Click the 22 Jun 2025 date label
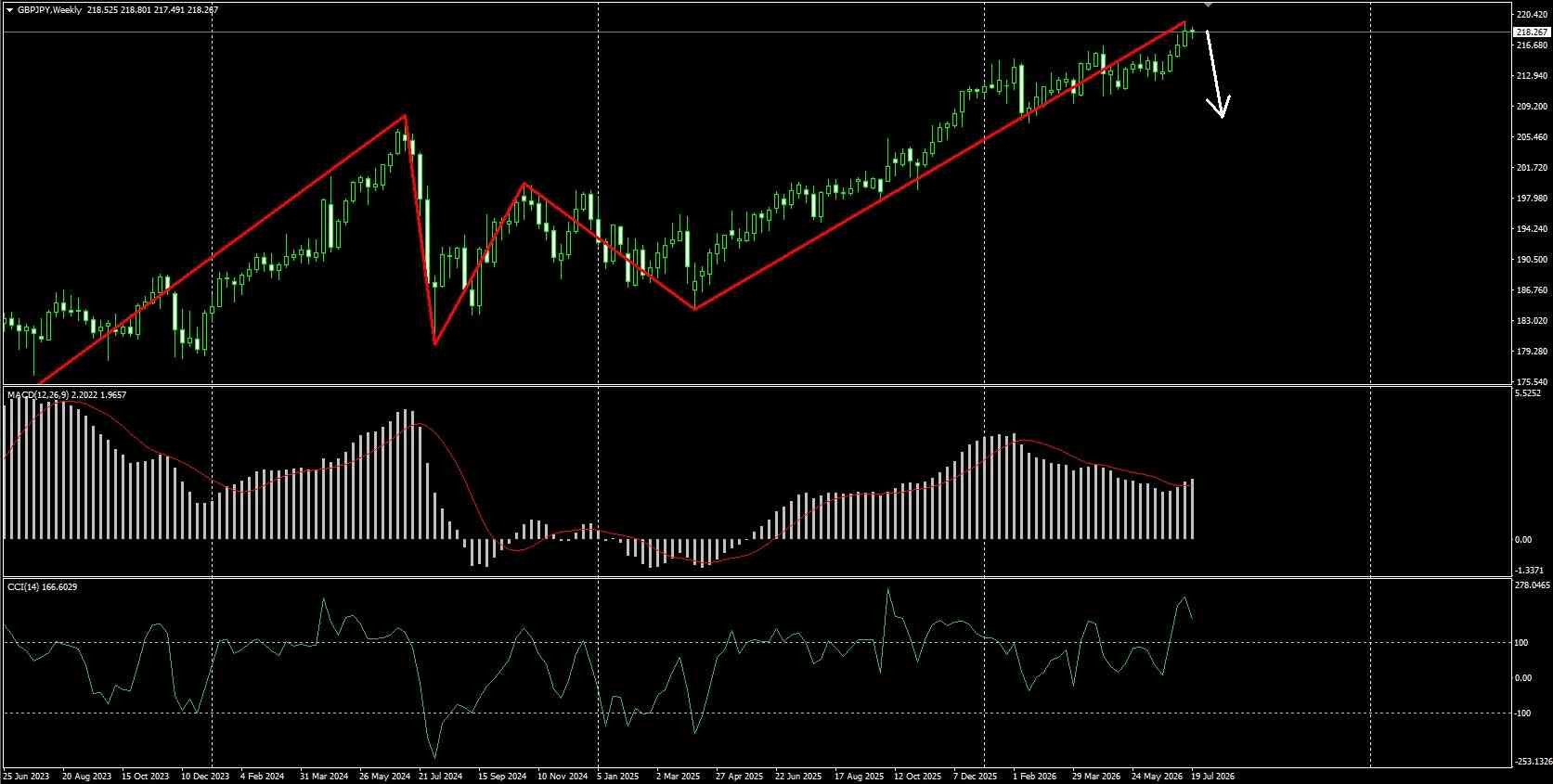 tap(799, 776)
